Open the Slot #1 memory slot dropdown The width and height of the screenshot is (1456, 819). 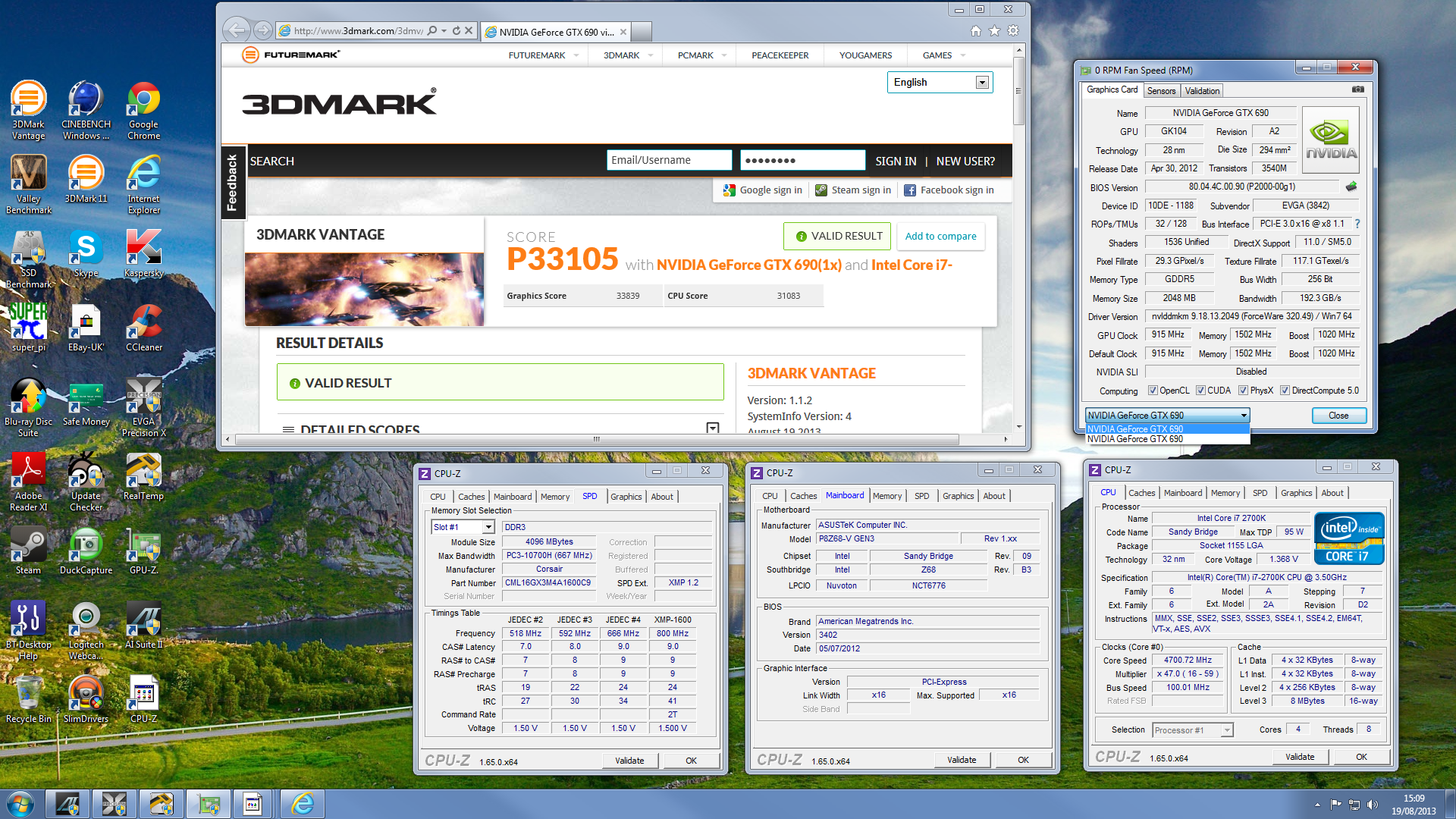[463, 527]
